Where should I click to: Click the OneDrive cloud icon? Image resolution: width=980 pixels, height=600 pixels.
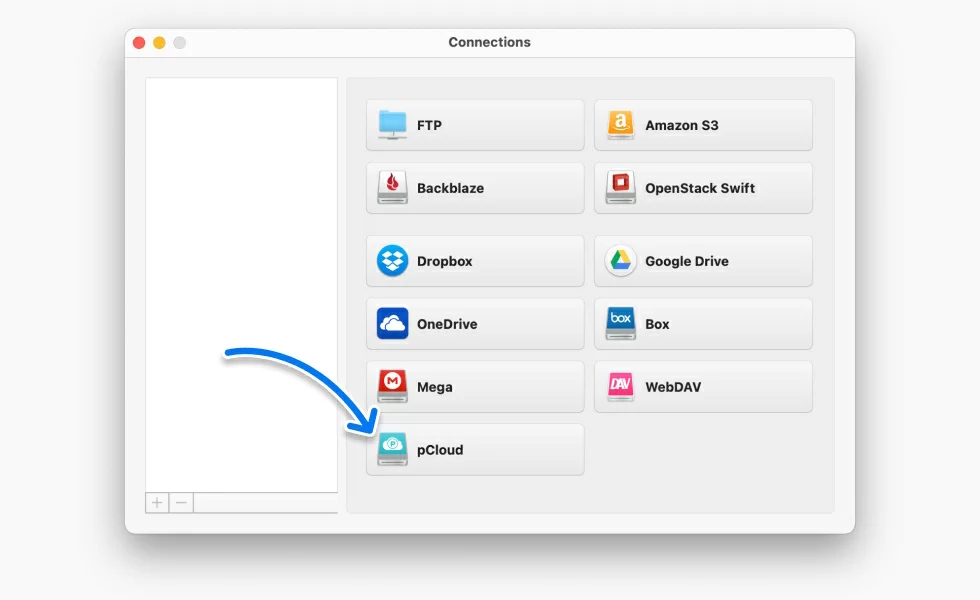coord(392,324)
